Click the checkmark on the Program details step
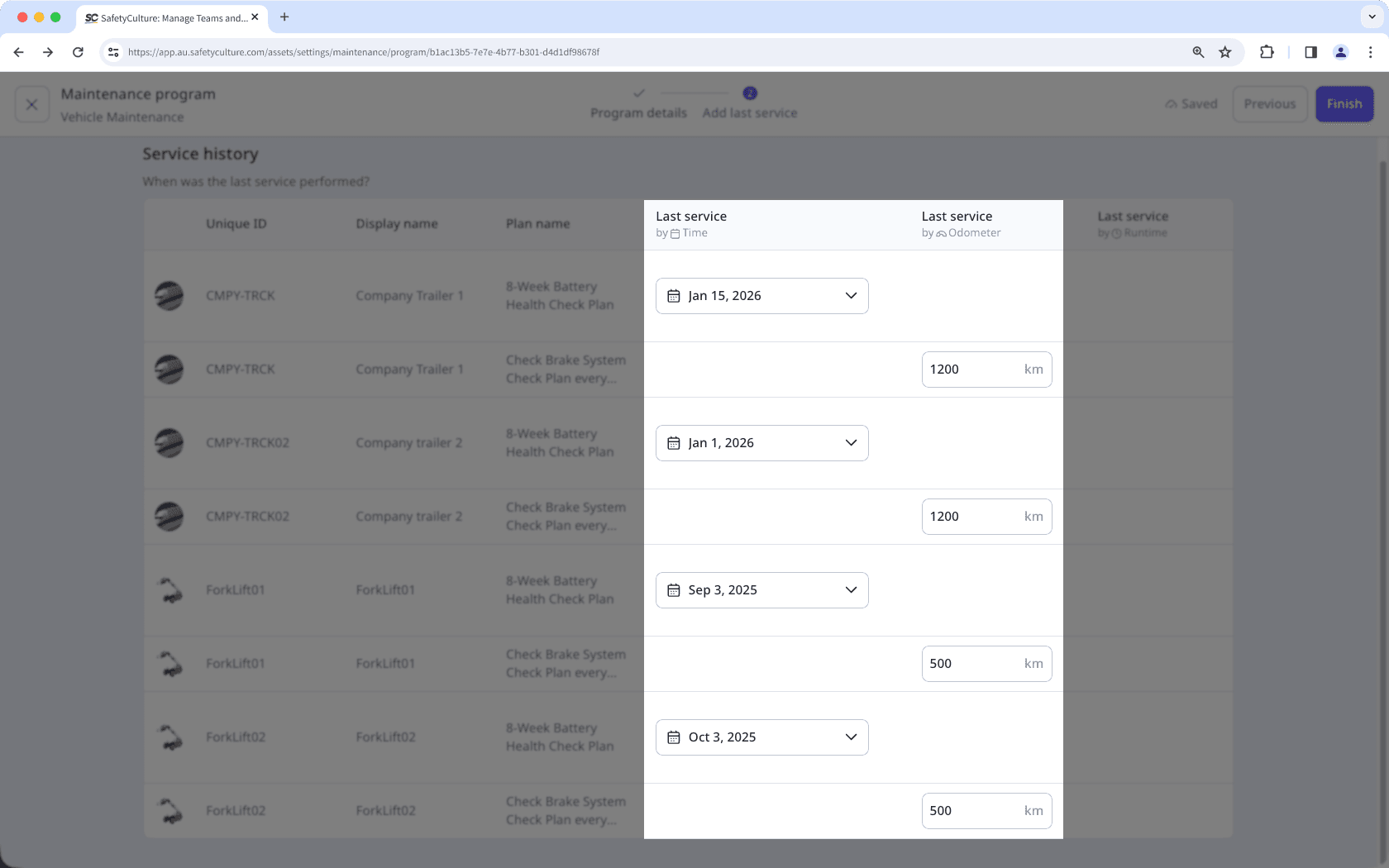Screen dimensions: 1389x868 click(x=639, y=93)
